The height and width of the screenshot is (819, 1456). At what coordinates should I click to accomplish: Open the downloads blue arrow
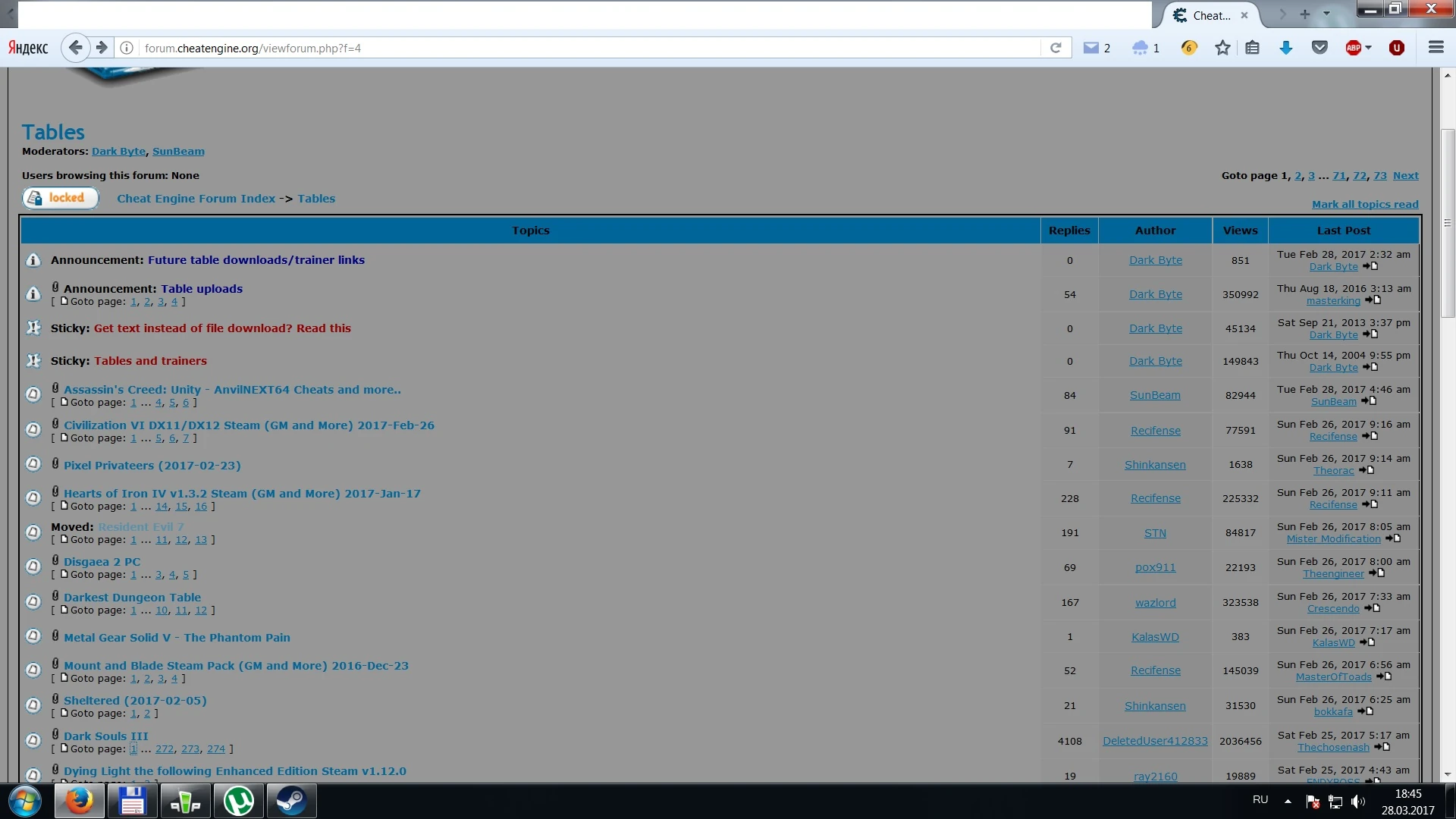point(1286,48)
